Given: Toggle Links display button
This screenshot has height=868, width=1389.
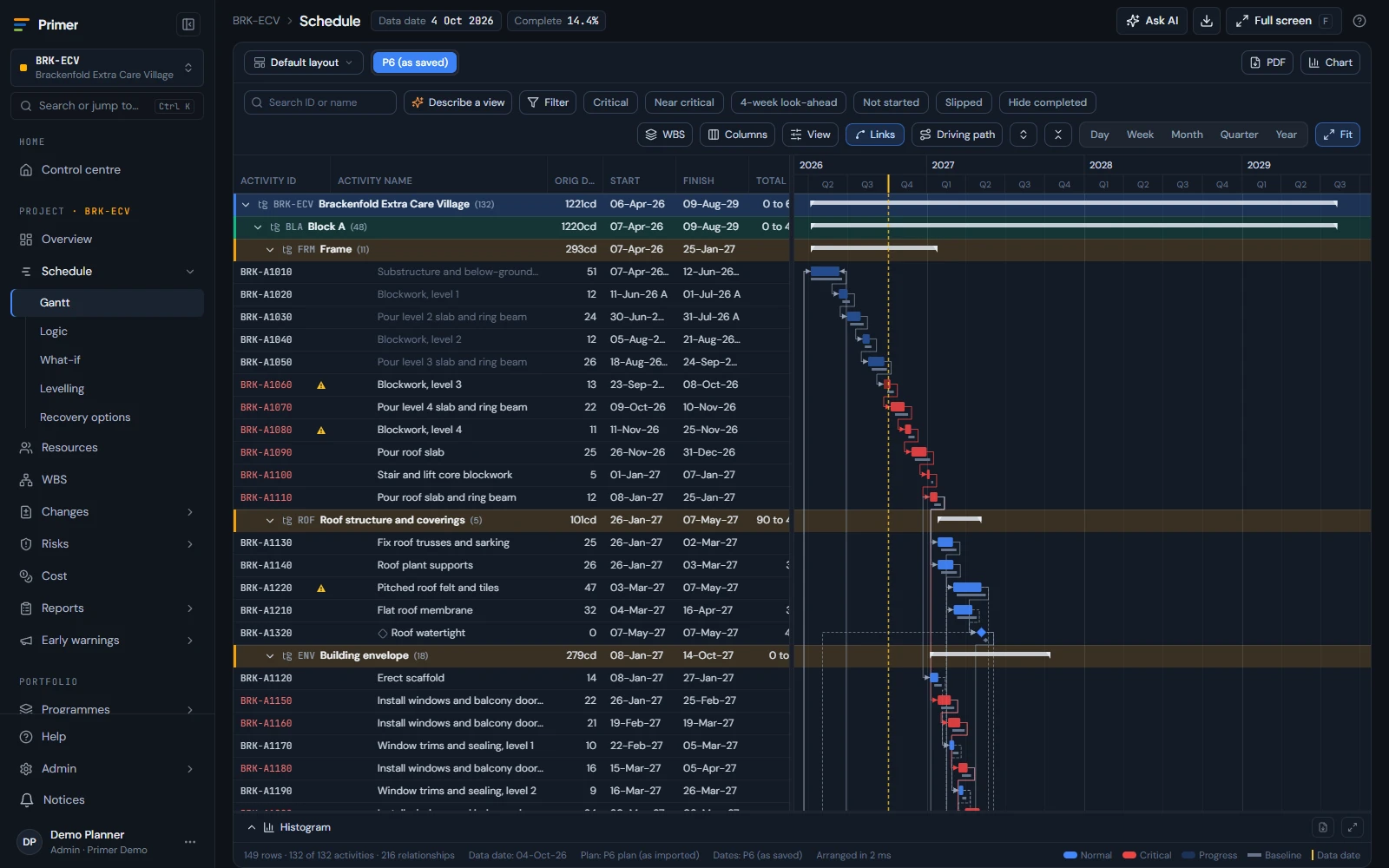Looking at the screenshot, I should coord(875,135).
